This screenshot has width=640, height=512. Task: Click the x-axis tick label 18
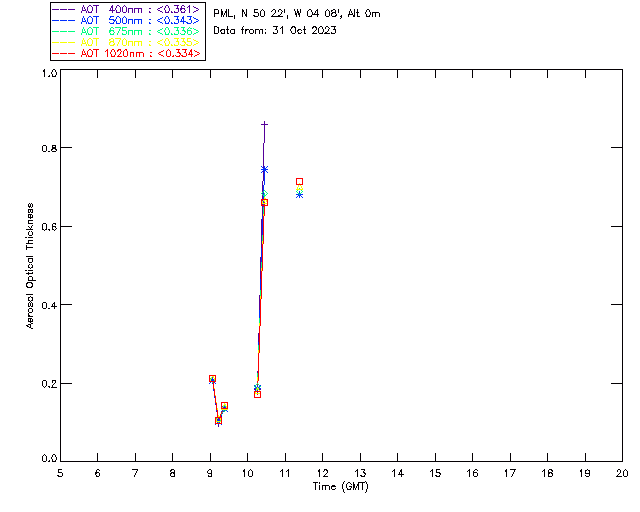[547, 473]
